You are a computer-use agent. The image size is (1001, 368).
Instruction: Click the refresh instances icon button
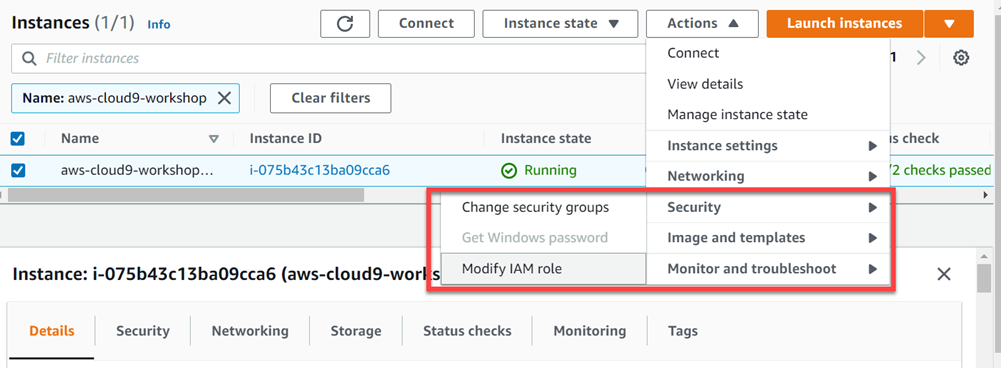point(345,24)
